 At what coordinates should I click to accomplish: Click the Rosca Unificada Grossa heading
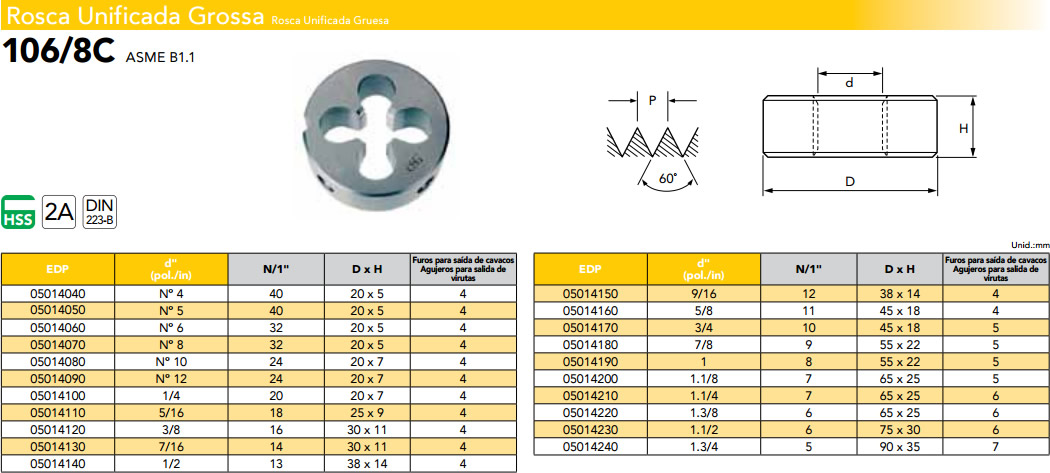click(133, 17)
